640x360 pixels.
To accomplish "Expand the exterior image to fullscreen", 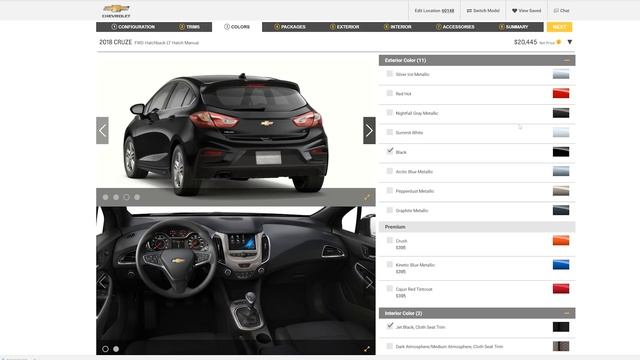I will click(367, 197).
